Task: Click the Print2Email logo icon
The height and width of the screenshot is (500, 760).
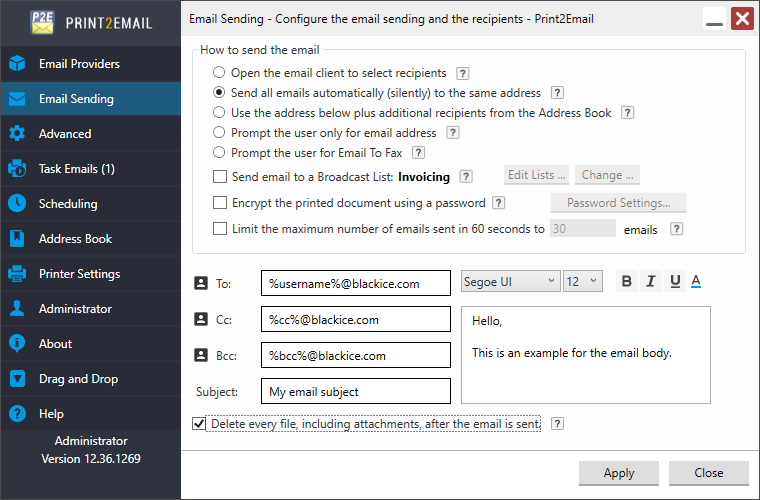Action: (42, 22)
